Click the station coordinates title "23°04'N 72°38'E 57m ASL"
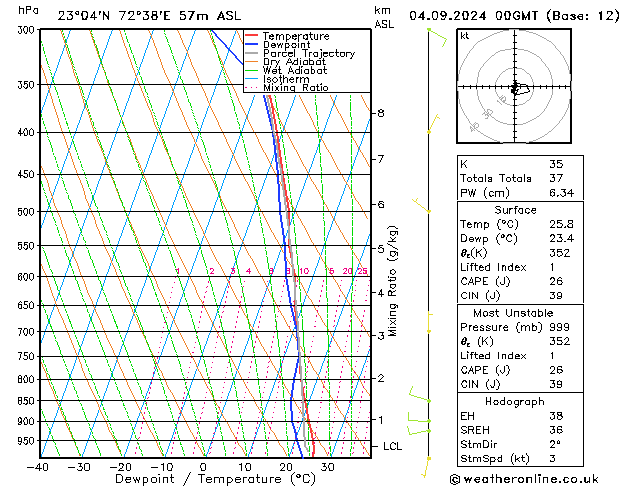Viewport: 629px width, 486px height. pos(149,16)
